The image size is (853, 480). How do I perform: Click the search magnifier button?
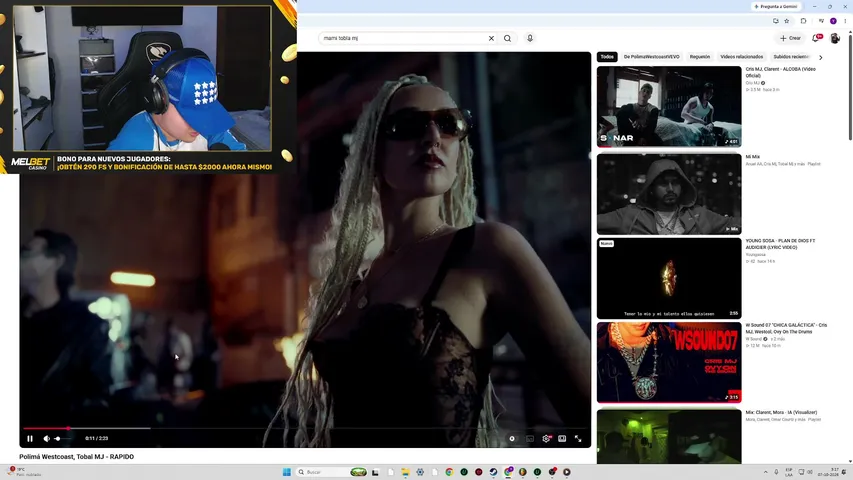(508, 38)
